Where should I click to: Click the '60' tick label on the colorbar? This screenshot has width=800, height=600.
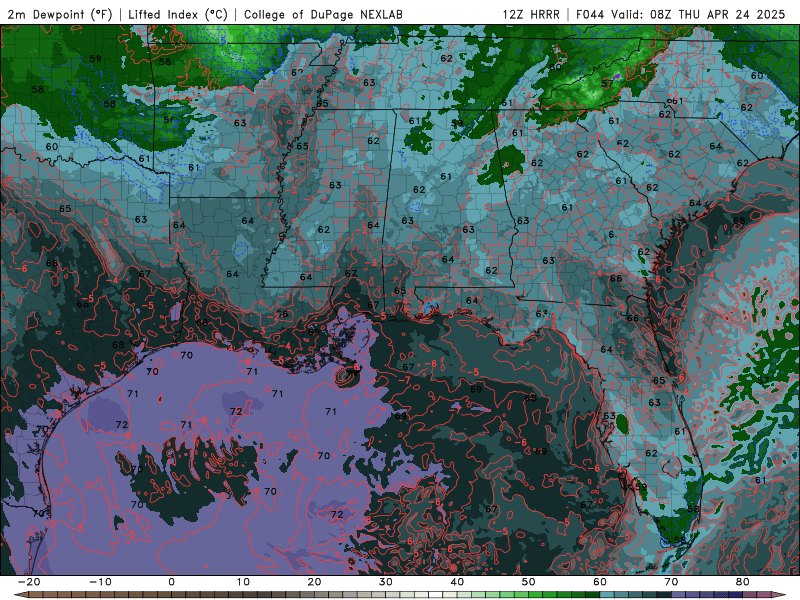[600, 582]
